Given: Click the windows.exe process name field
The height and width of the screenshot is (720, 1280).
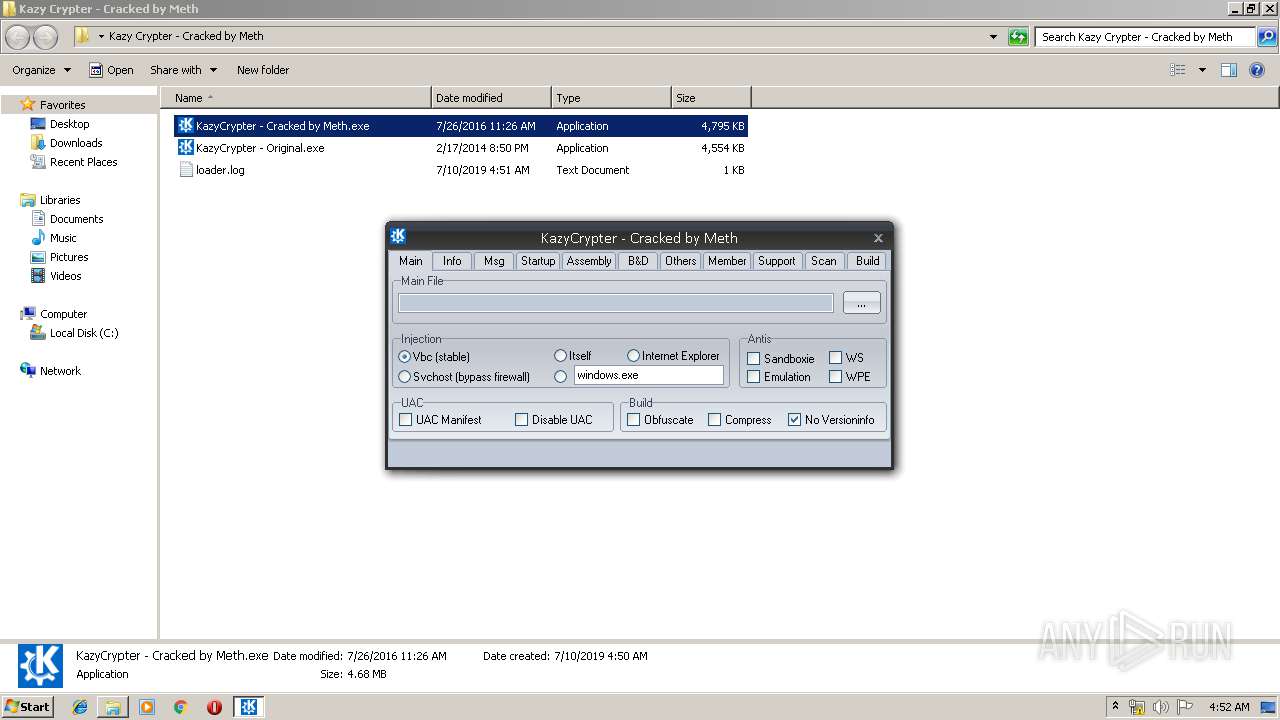Looking at the screenshot, I should (x=648, y=375).
